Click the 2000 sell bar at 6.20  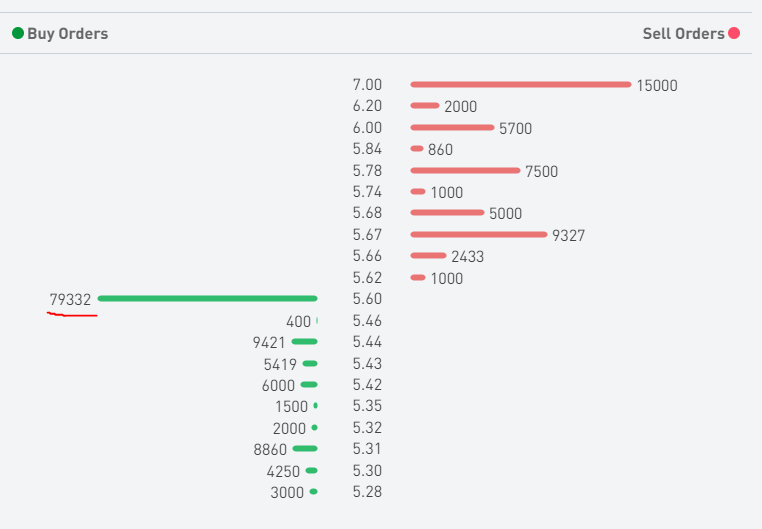tap(425, 106)
